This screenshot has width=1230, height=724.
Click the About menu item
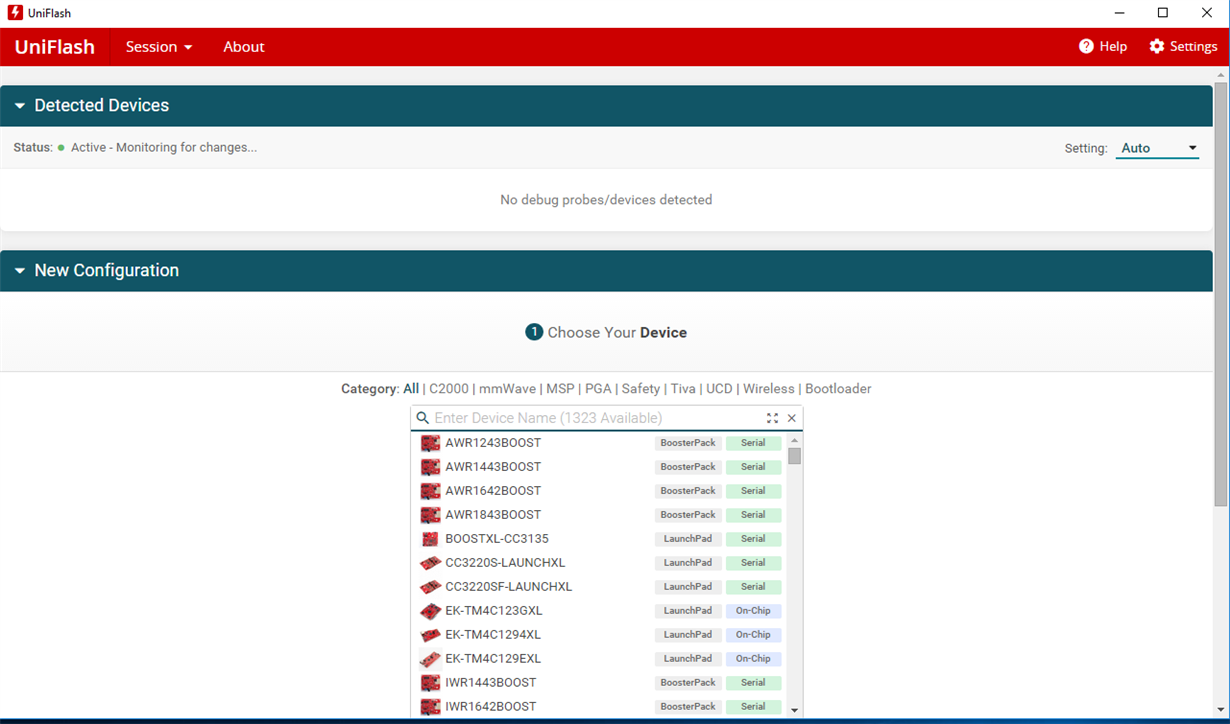[x=243, y=46]
